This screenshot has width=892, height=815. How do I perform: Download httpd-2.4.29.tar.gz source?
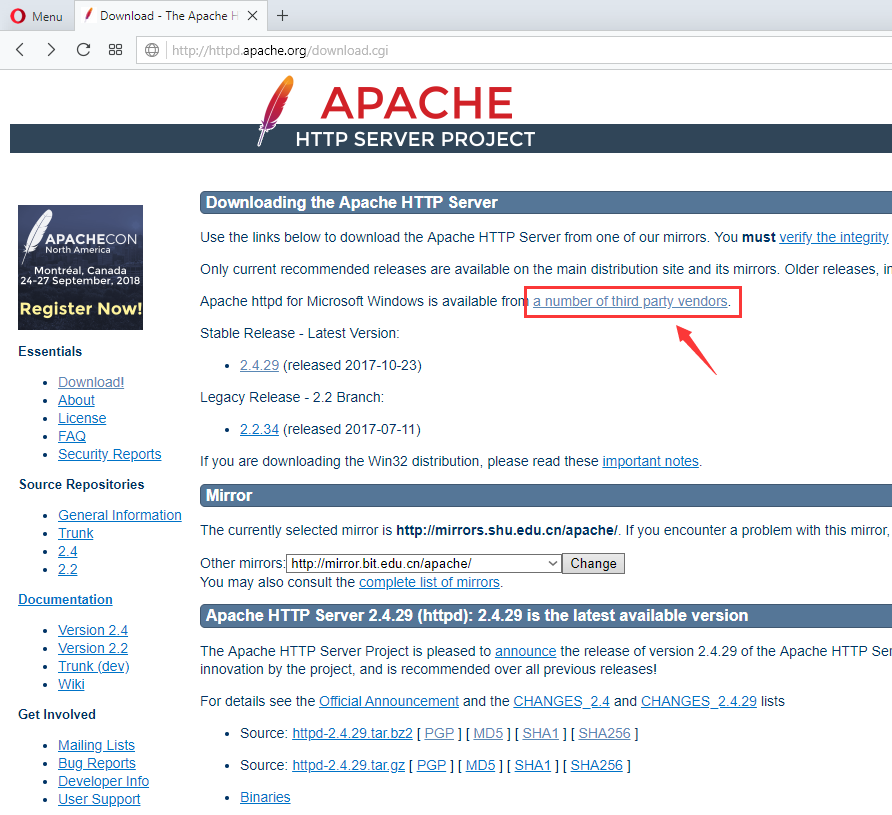tap(348, 766)
